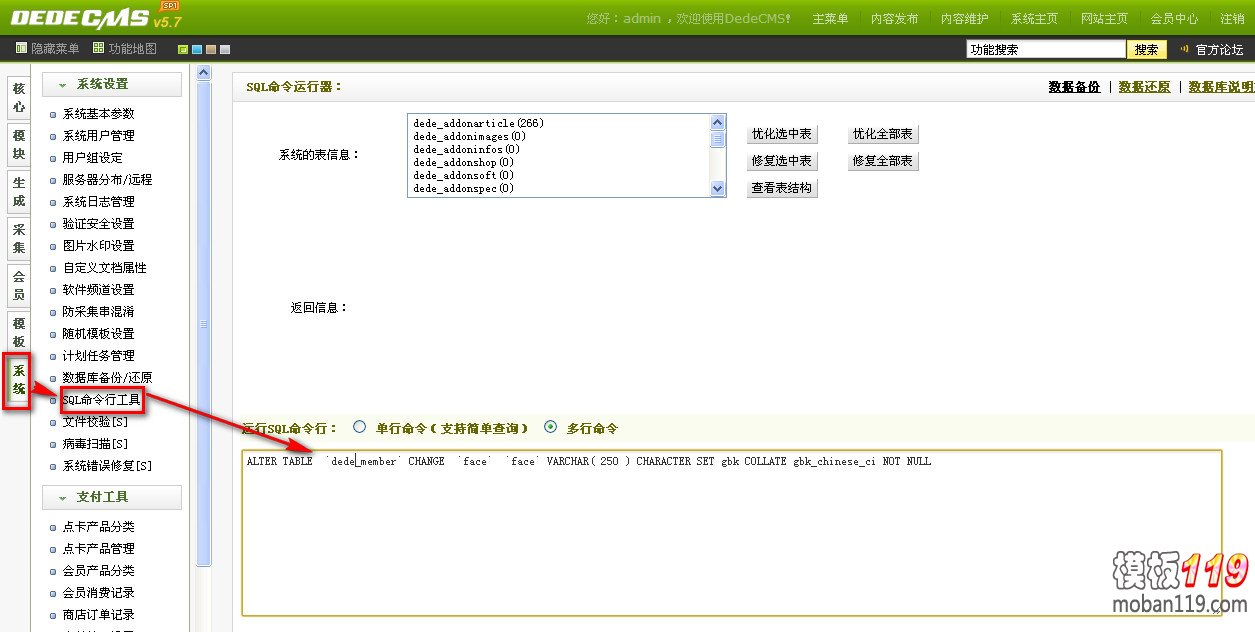
Task: Open the 内容发布 top menu
Action: point(894,19)
